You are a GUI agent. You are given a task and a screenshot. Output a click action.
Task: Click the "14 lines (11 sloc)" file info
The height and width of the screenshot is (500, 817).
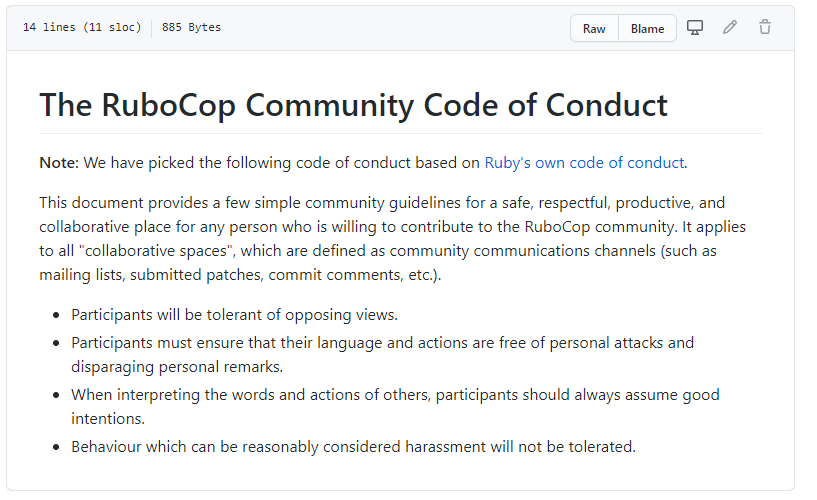[x=82, y=28]
